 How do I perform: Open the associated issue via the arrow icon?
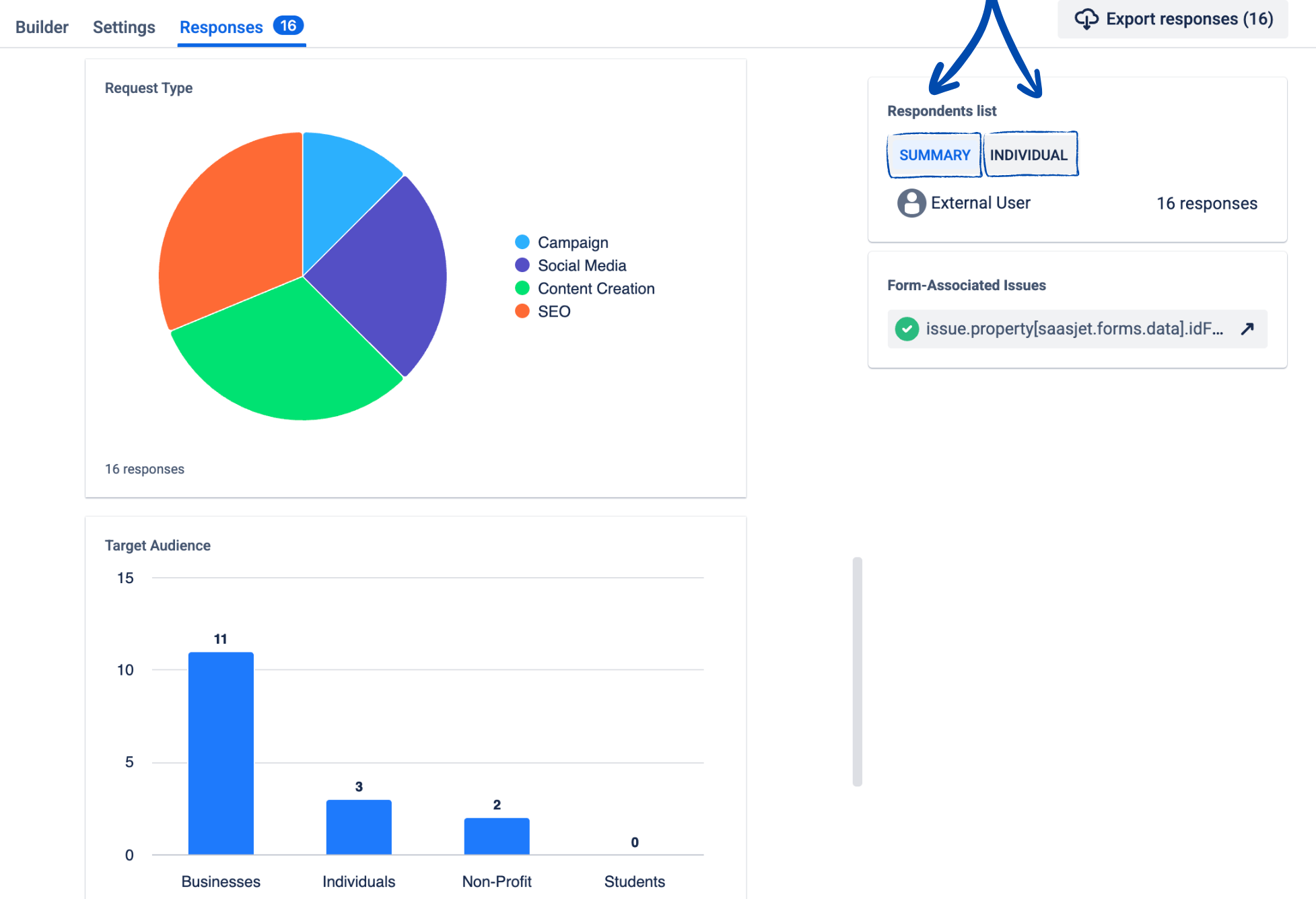1247,329
